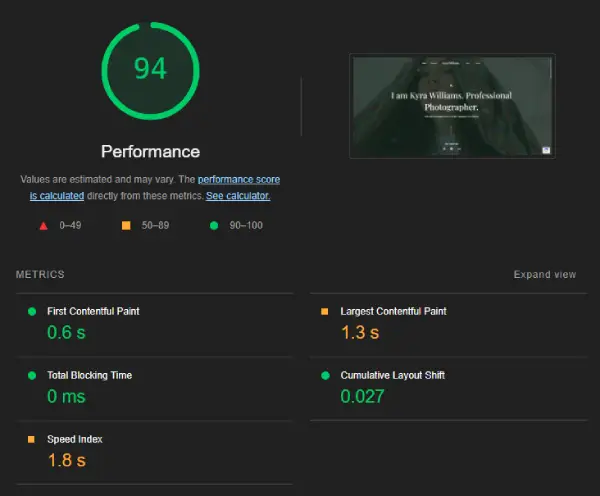The width and height of the screenshot is (600, 496).
Task: Expand the metrics view
Action: [544, 275]
